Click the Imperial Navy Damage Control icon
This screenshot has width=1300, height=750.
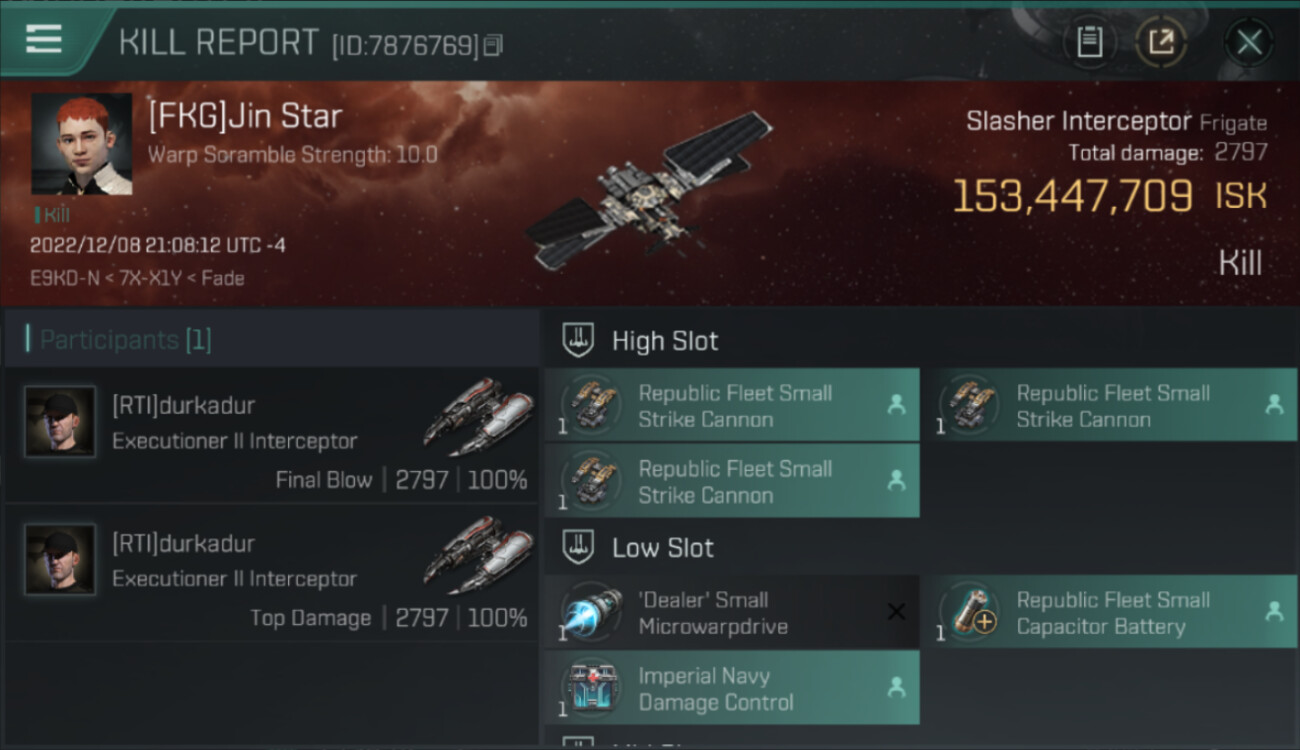point(592,688)
